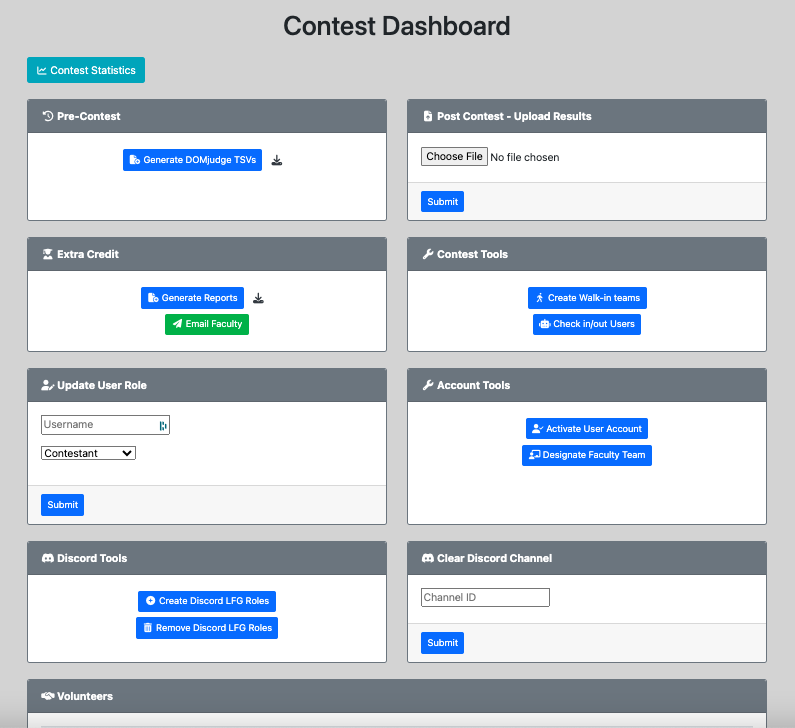The height and width of the screenshot is (728, 795).
Task: Click the handshake icon beside Volunteers
Action: click(x=47, y=696)
